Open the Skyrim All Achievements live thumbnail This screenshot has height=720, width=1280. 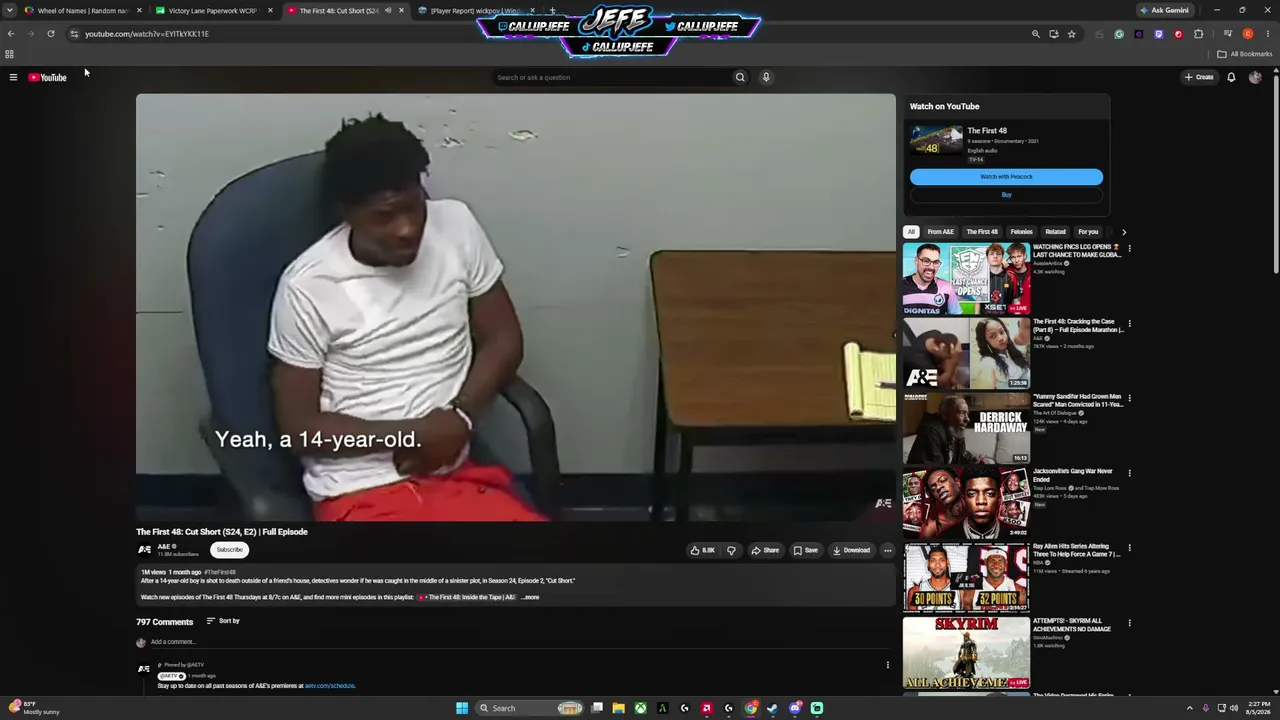click(x=966, y=653)
